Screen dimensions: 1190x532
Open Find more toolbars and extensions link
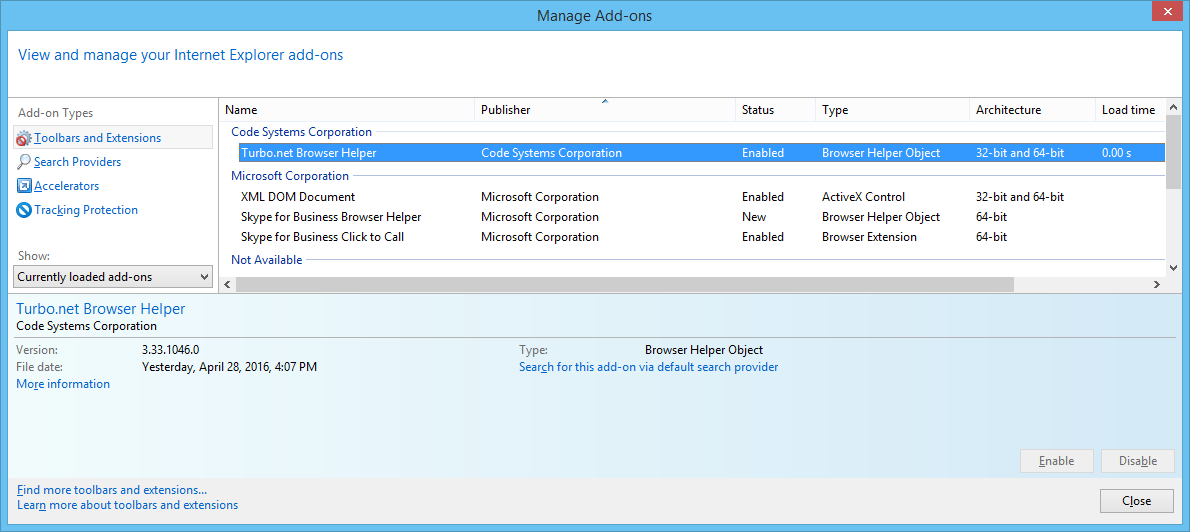112,490
